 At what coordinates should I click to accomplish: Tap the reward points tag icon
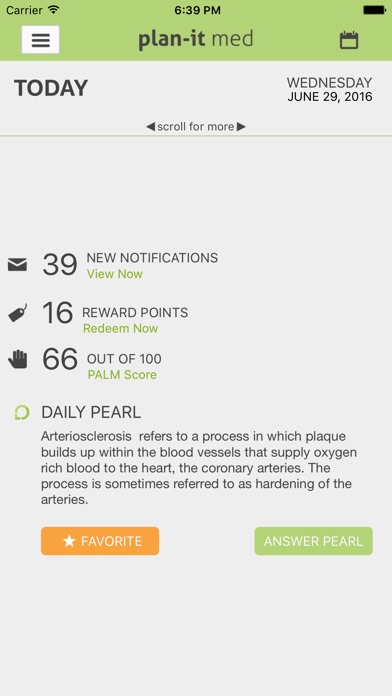pos(18,313)
